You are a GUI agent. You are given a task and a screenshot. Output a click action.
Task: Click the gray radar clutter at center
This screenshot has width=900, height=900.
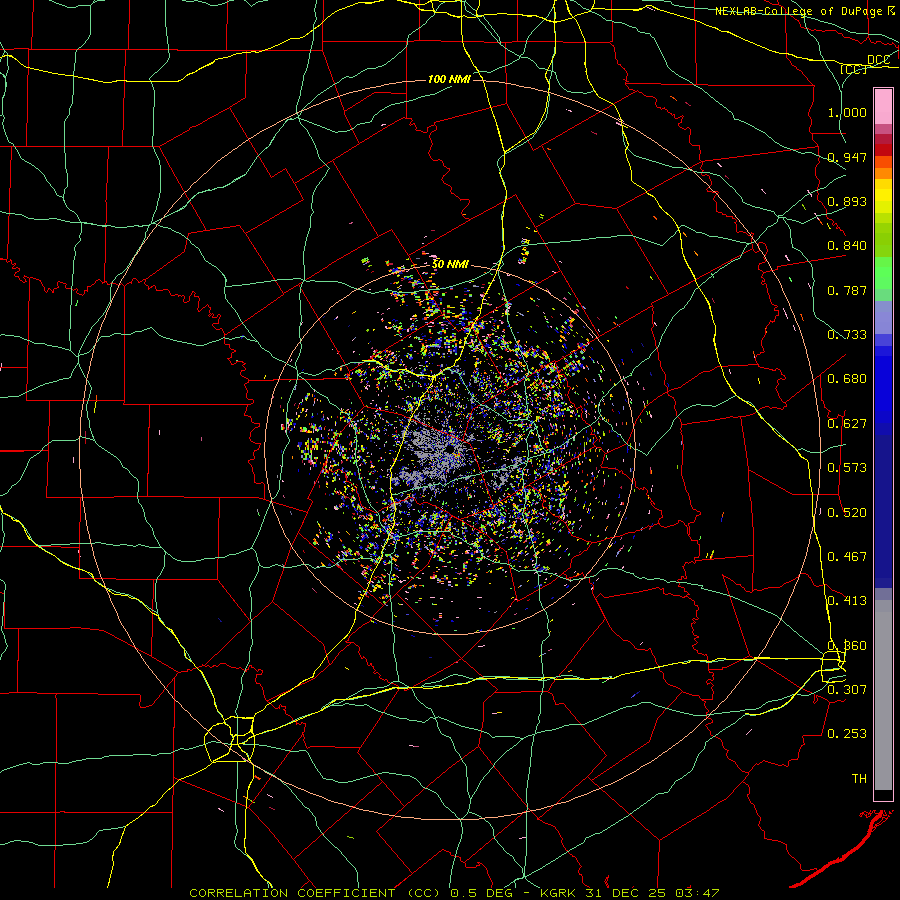[x=435, y=453]
